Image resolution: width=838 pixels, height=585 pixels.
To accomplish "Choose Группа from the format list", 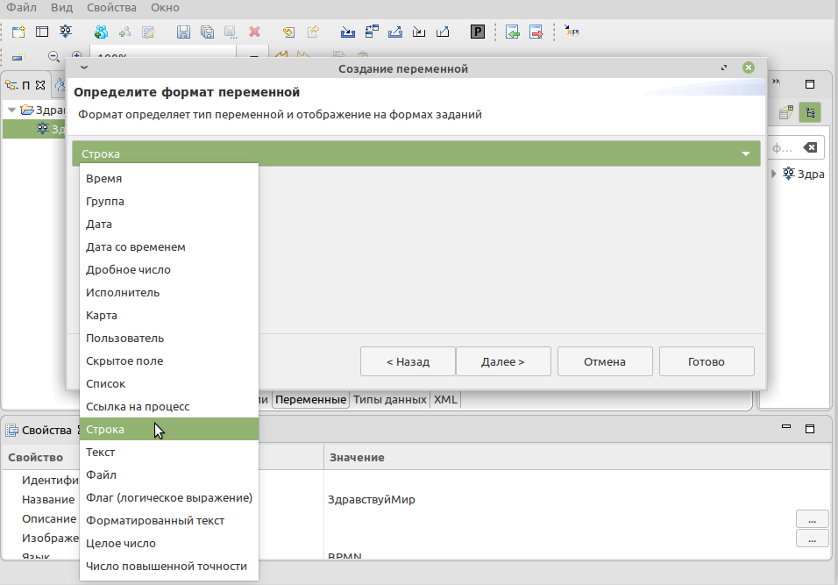I will pos(169,201).
